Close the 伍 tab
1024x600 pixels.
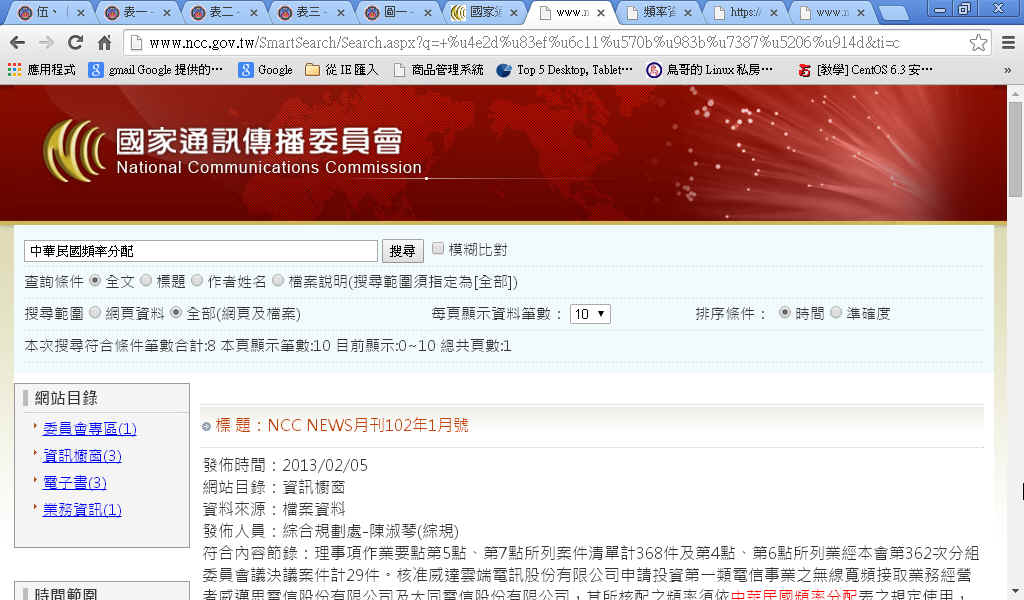tap(80, 12)
